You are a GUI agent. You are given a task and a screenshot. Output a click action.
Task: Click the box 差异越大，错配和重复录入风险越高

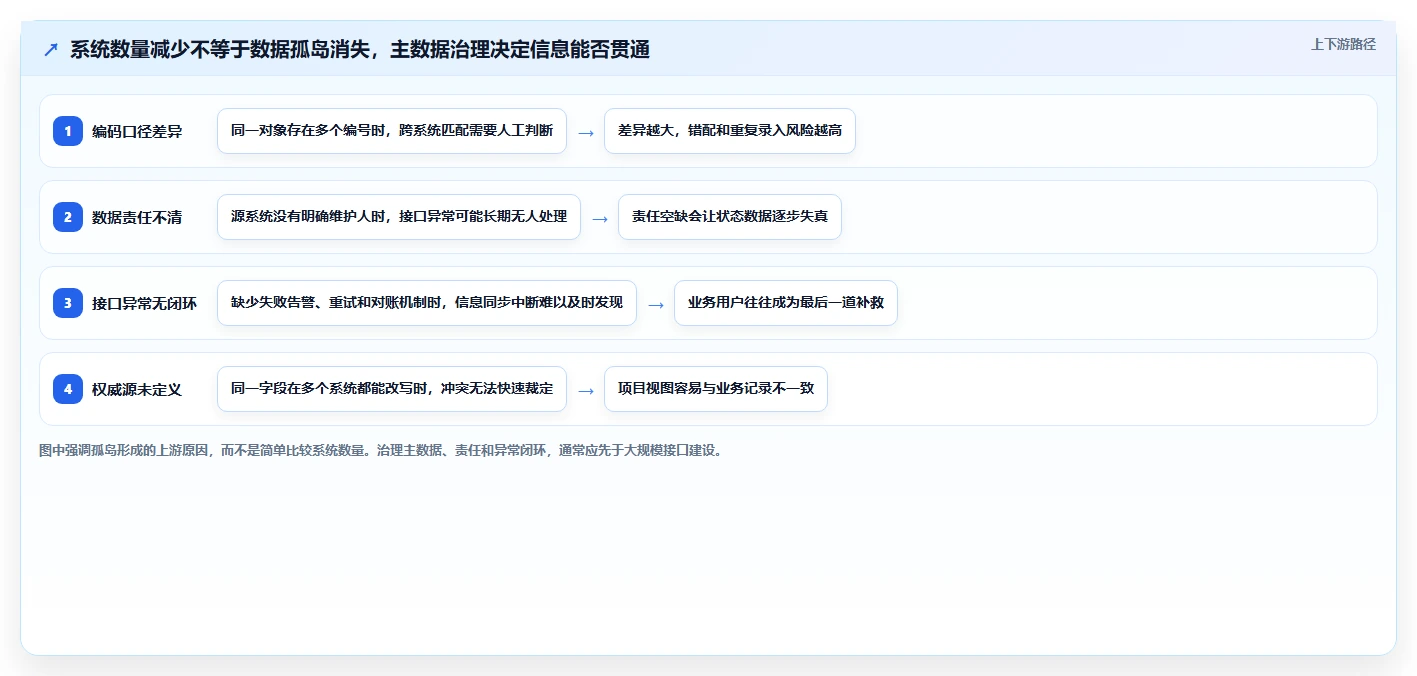pyautogui.click(x=730, y=131)
